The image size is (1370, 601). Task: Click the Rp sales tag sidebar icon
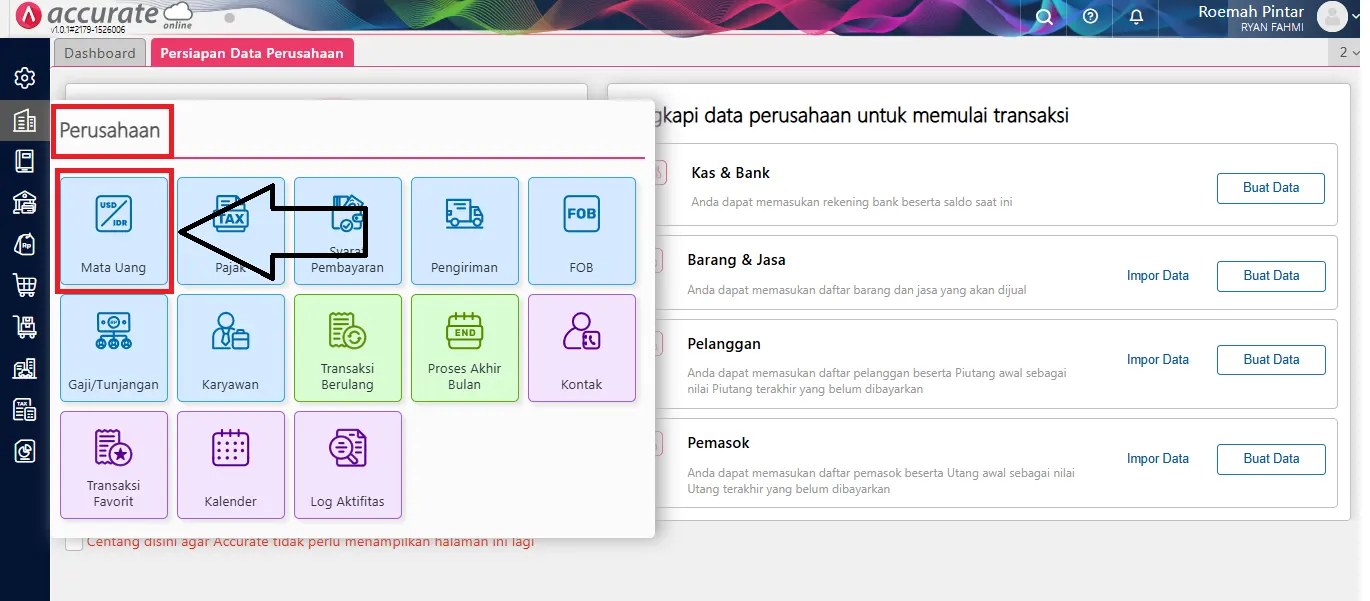click(24, 244)
